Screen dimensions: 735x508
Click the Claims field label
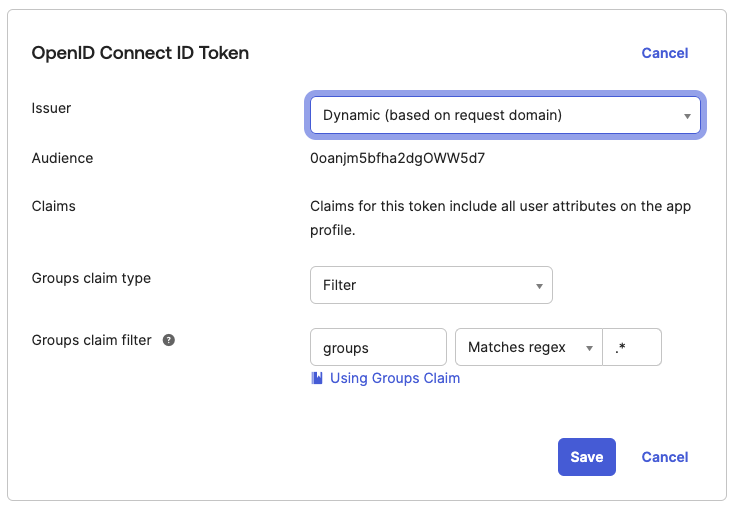[54, 206]
